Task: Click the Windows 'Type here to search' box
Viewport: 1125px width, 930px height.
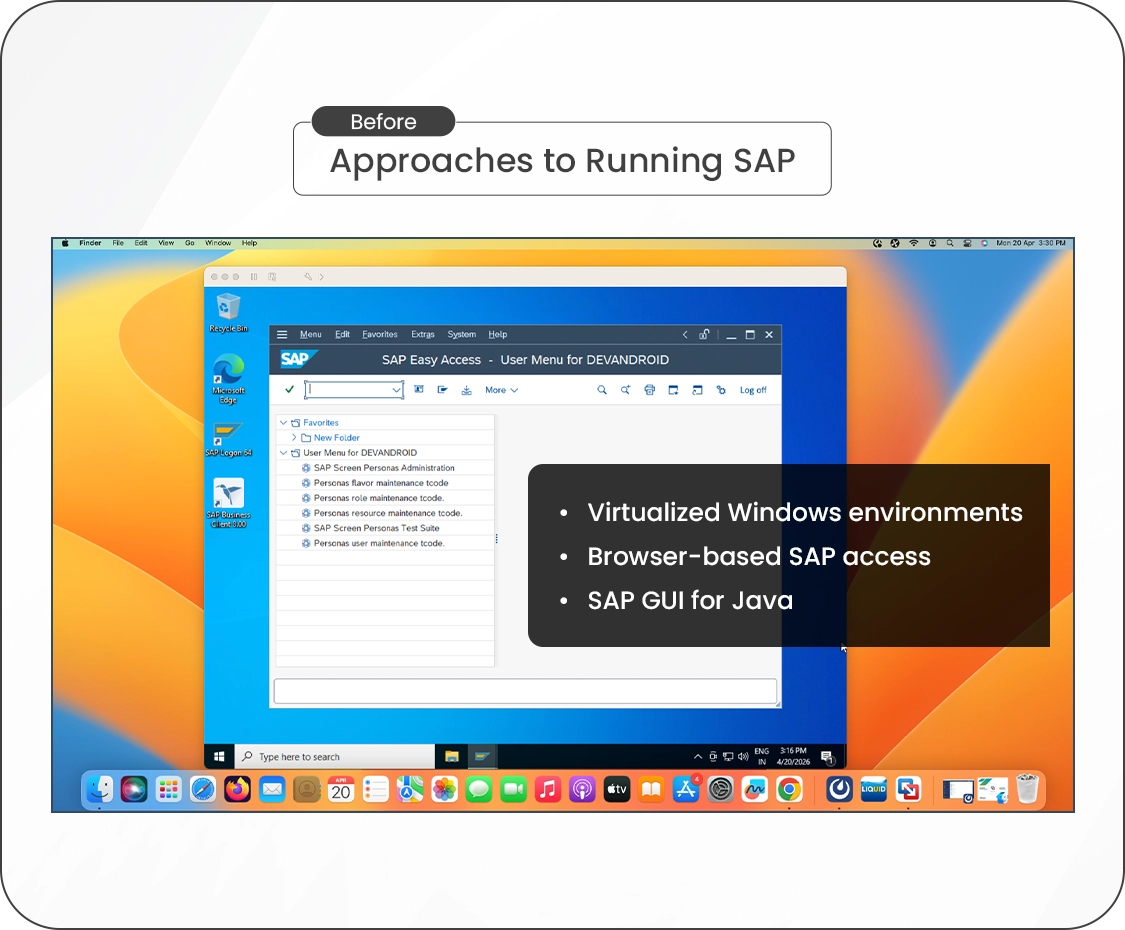Action: [335, 756]
